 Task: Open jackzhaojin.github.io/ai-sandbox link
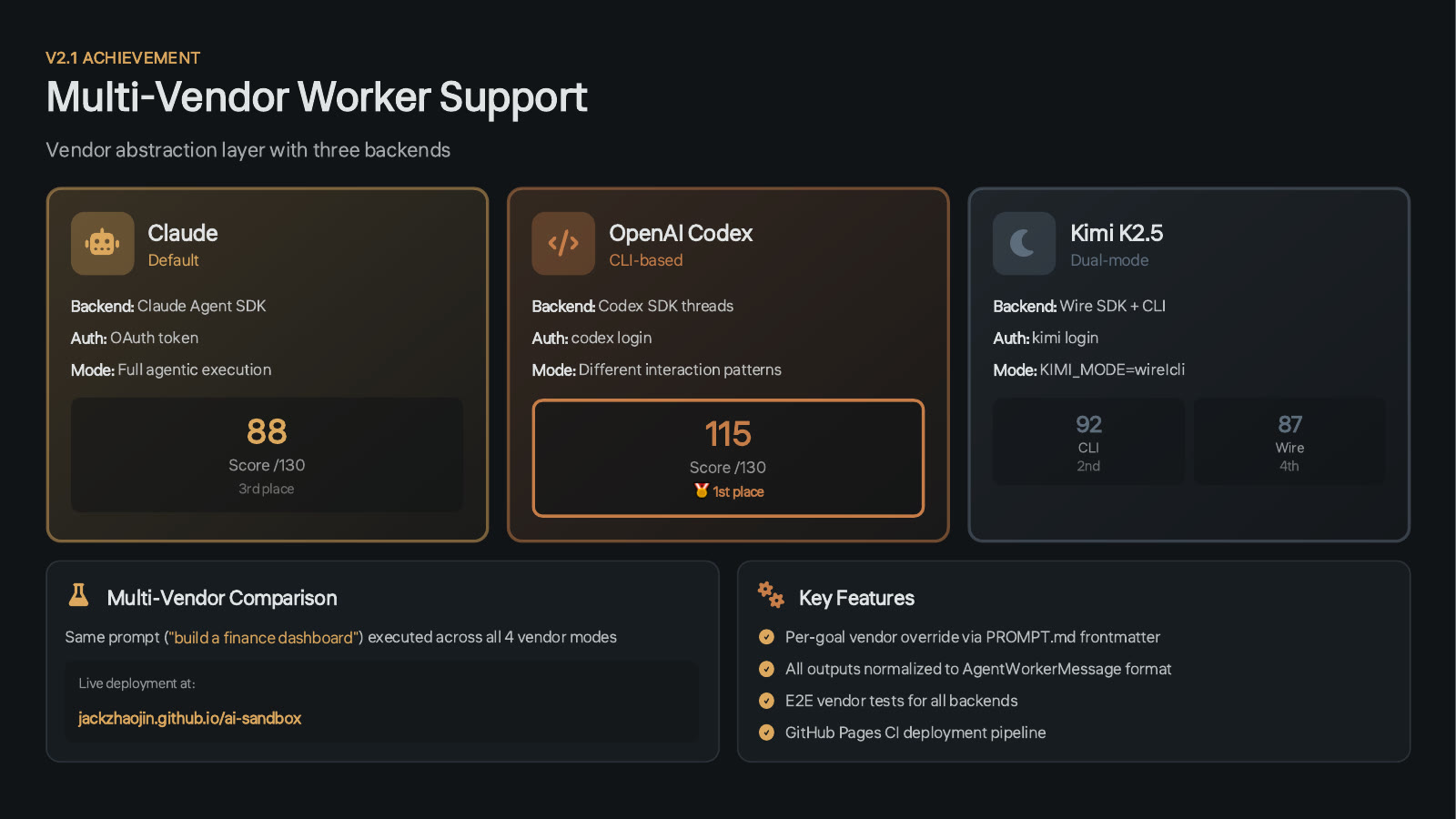[189, 718]
